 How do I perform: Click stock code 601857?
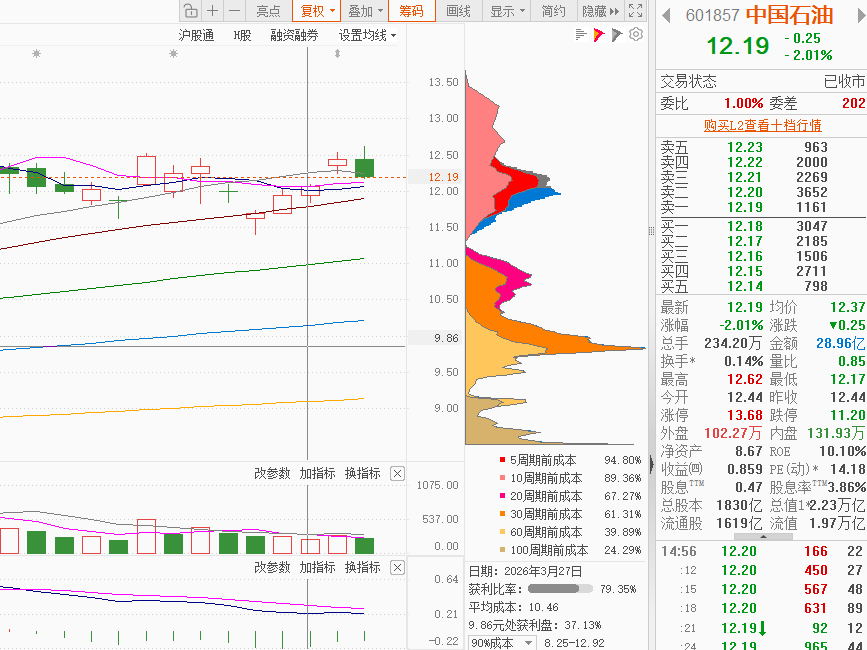pos(712,15)
